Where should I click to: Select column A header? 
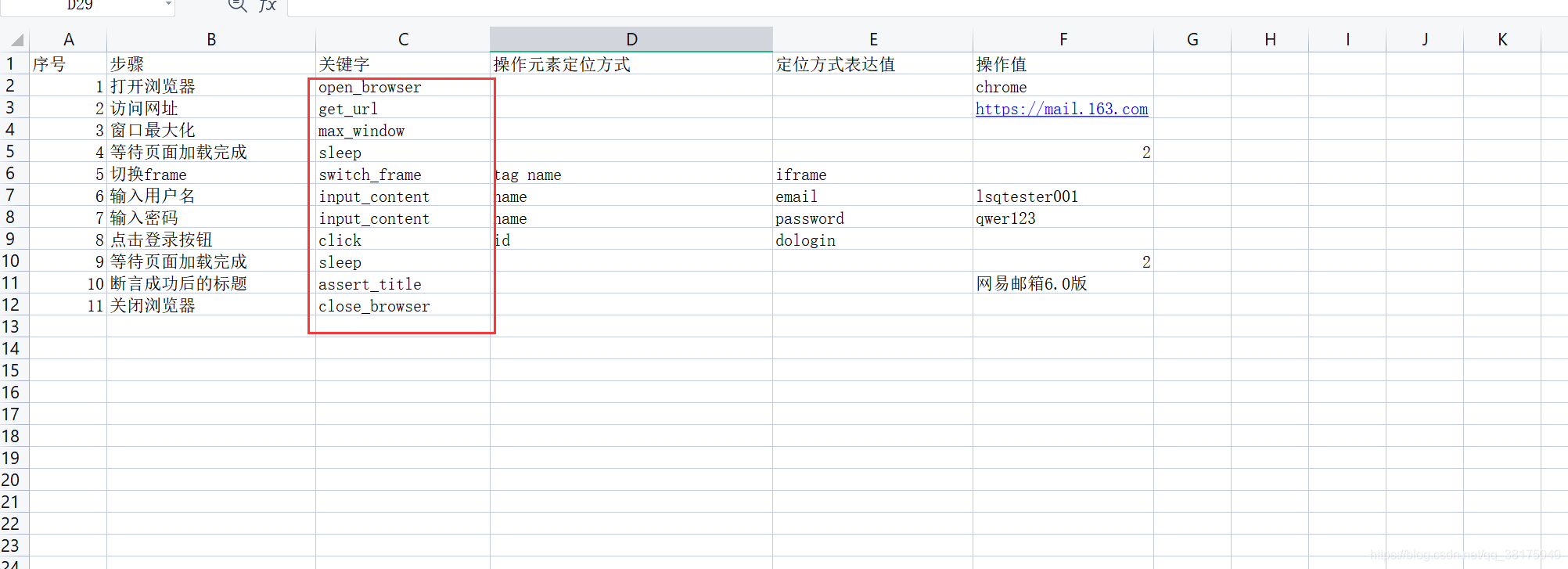(x=69, y=39)
